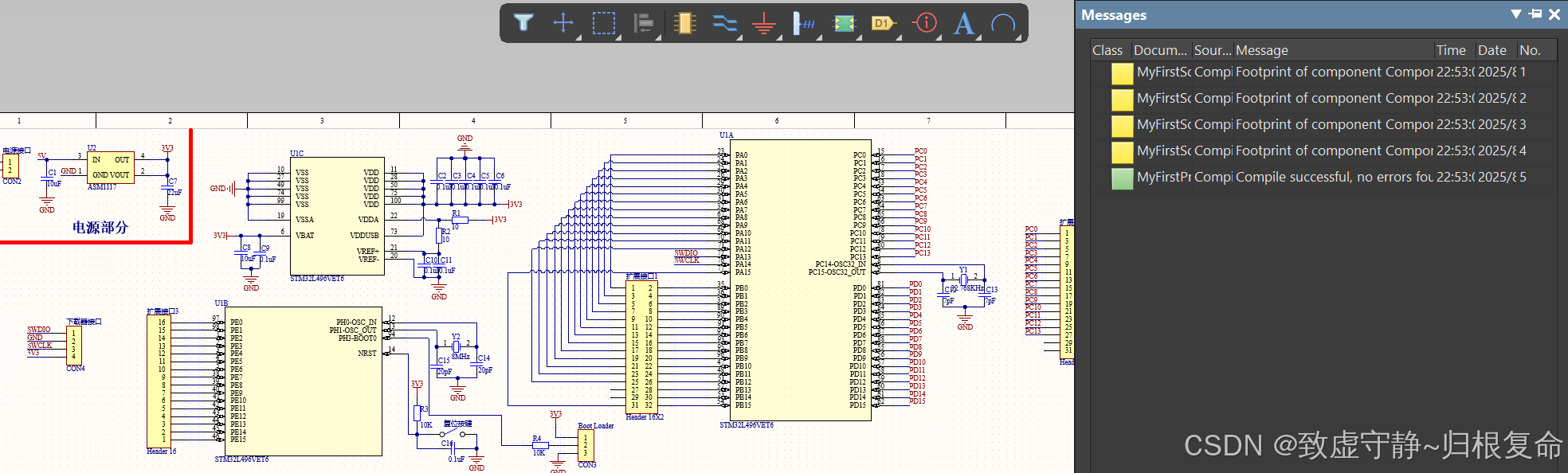Click the No. column header
1568x473 pixels.
click(x=1530, y=50)
